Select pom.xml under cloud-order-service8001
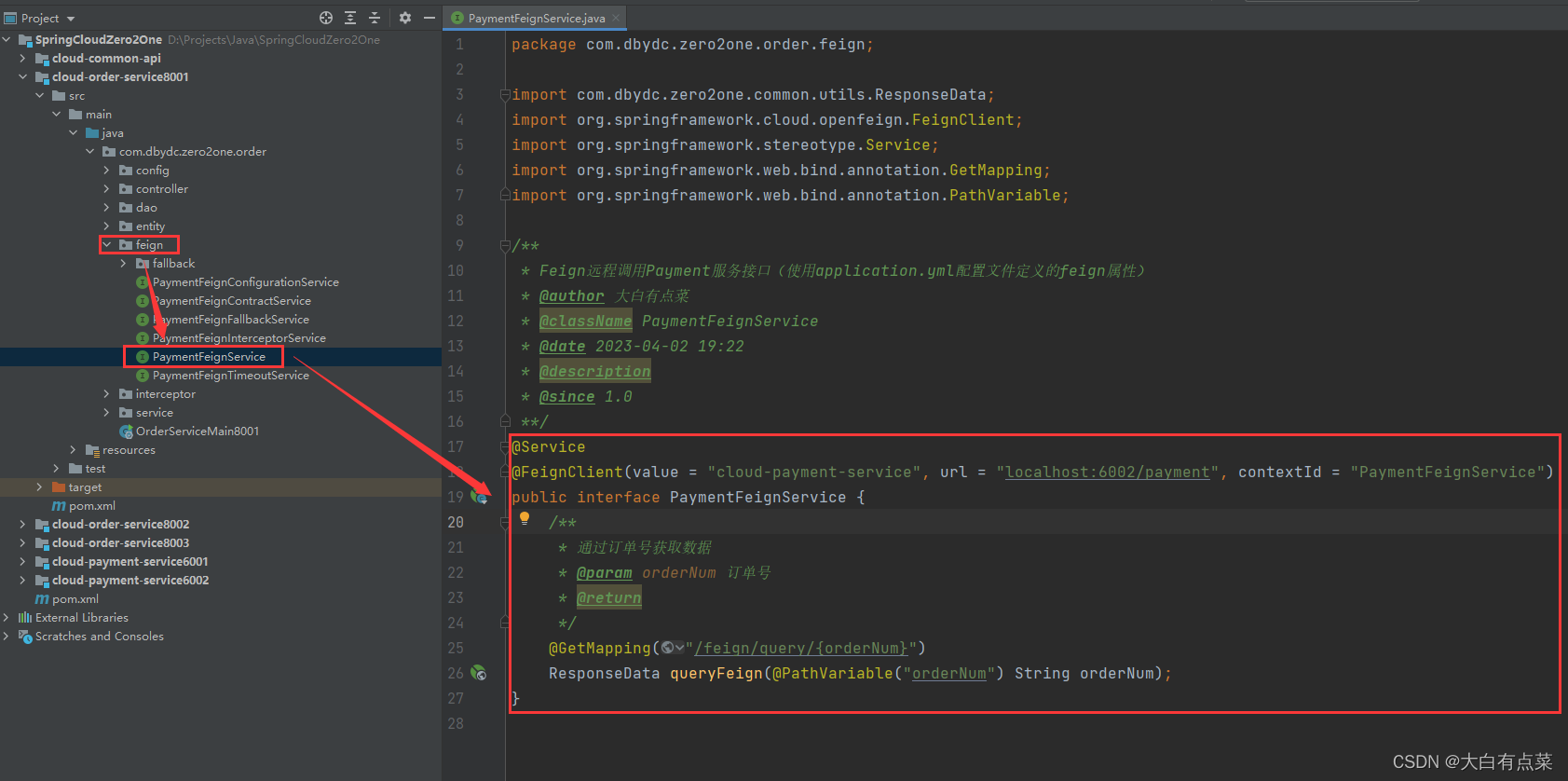This screenshot has width=1568, height=781. click(x=91, y=506)
